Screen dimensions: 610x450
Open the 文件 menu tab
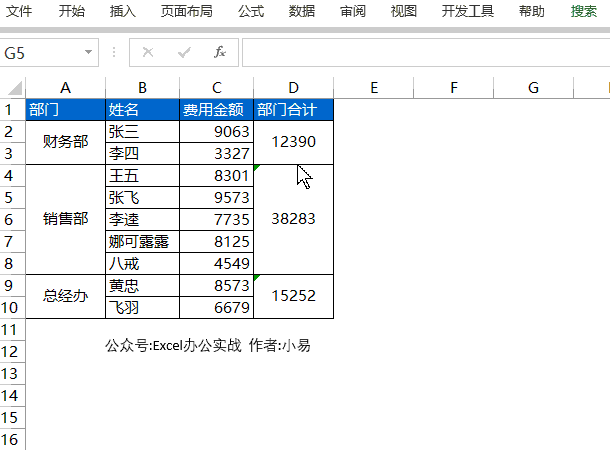19,11
